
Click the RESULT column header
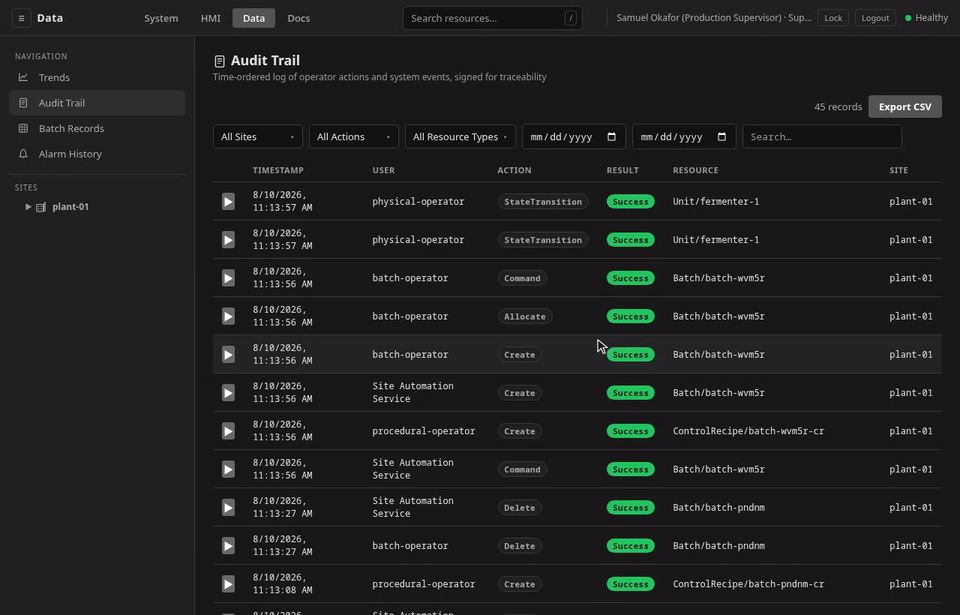(x=623, y=170)
